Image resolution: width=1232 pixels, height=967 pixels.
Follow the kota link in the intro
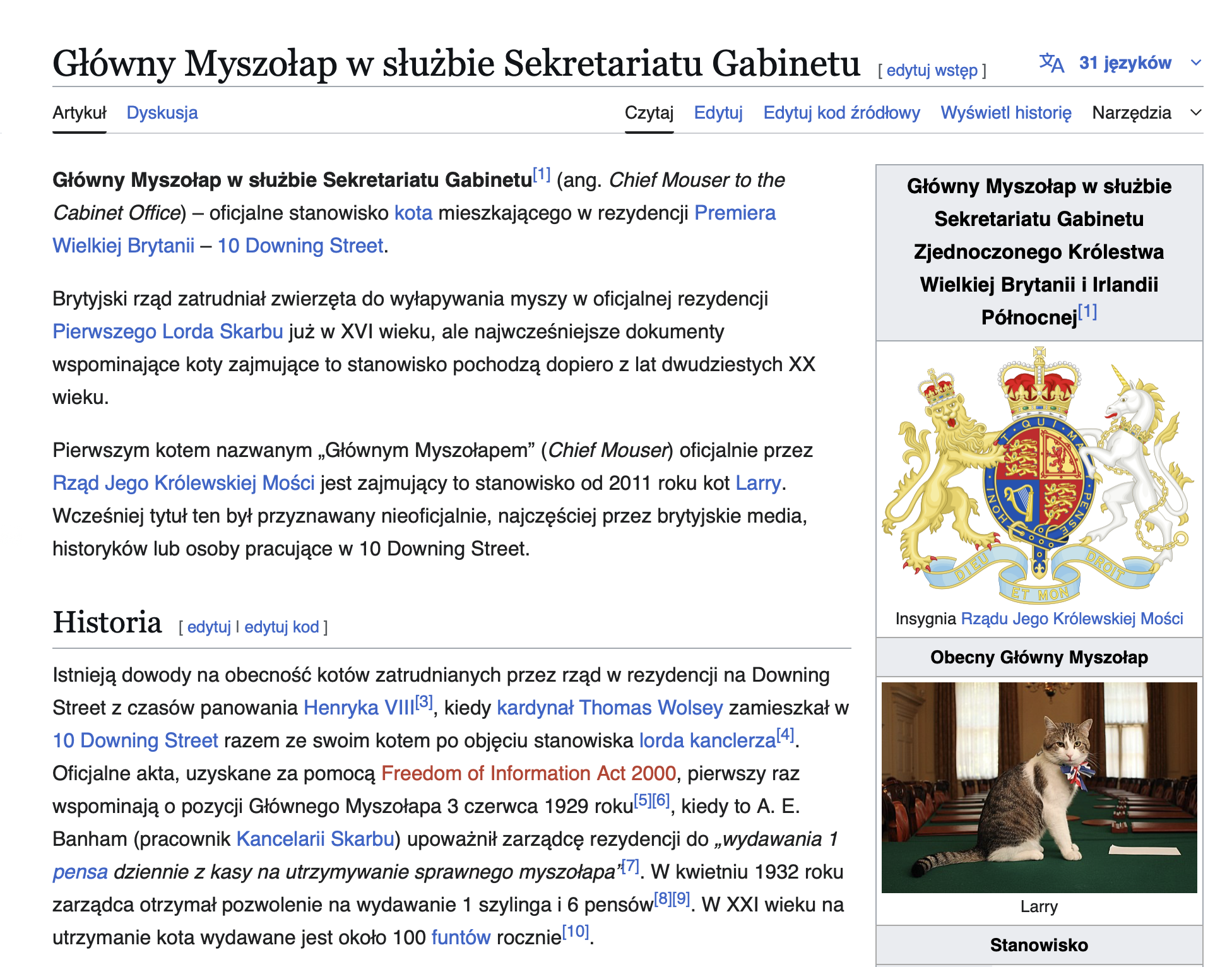(x=413, y=213)
